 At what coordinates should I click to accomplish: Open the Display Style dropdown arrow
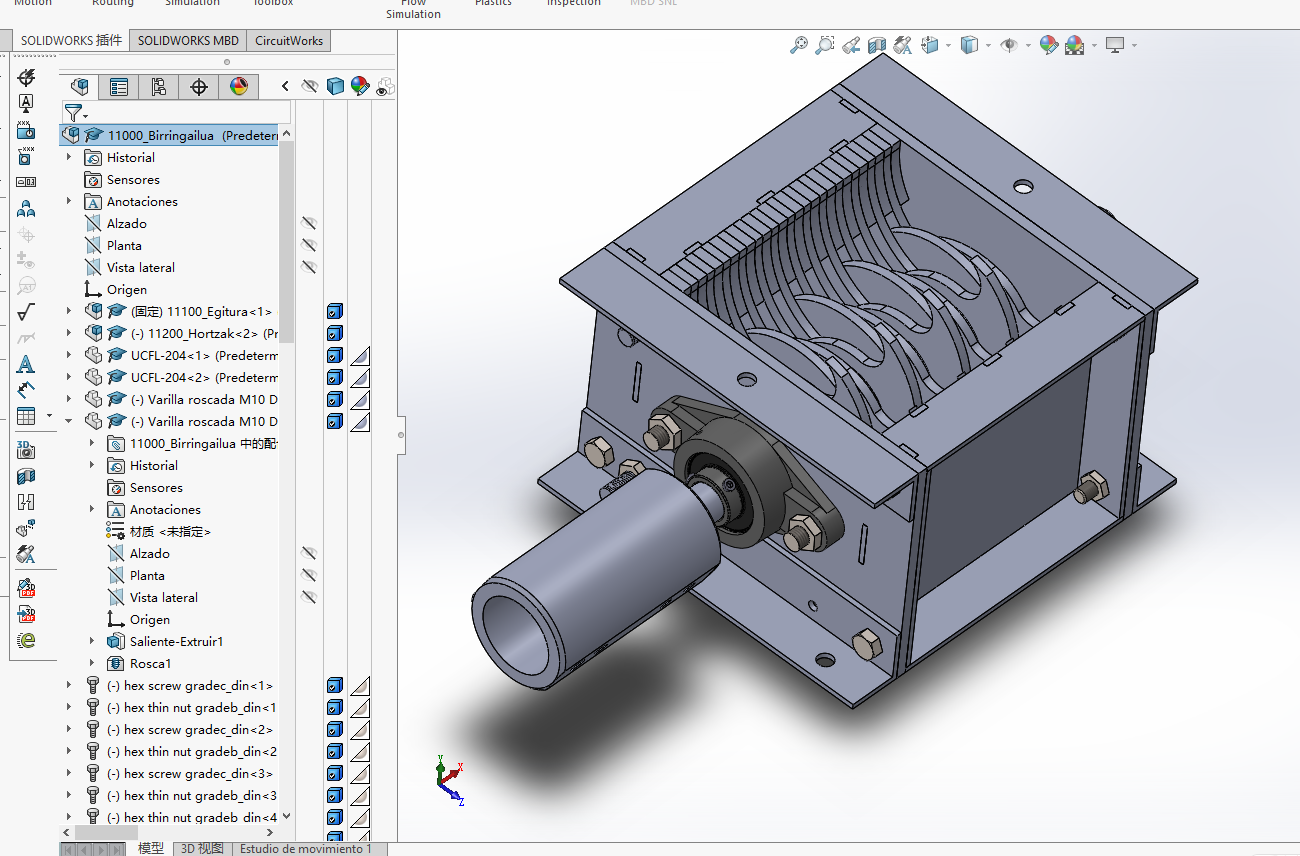[988, 46]
